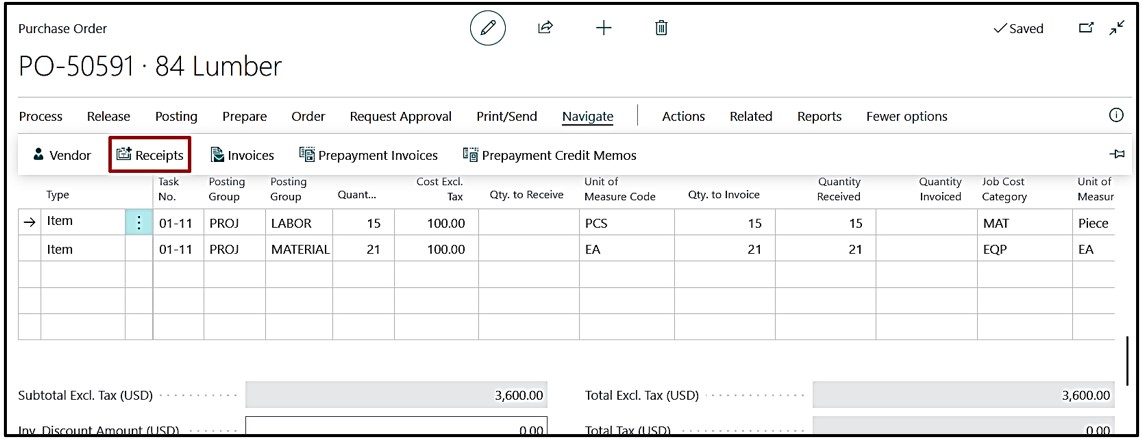
Task: Click the plus icon to create new
Action: point(604,29)
